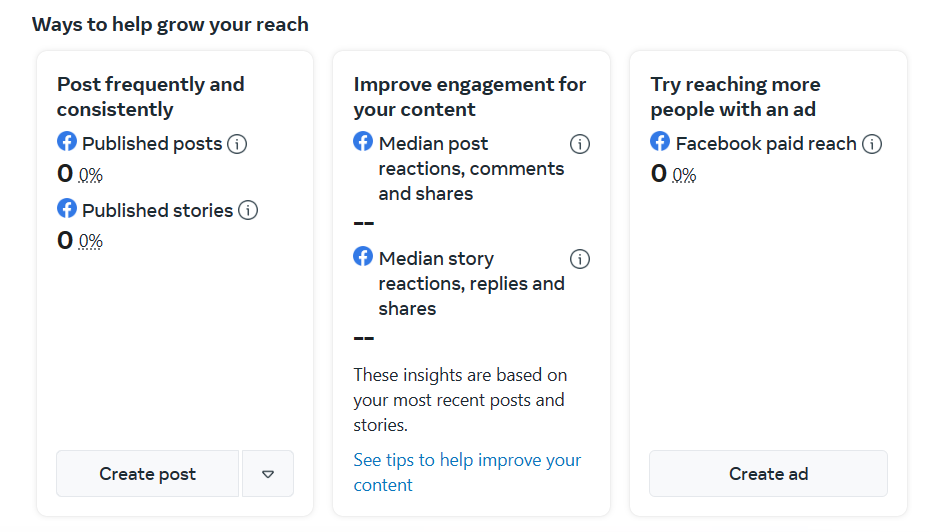Click info icon beside Published posts
This screenshot has height=532, width=929.
pos(237,144)
